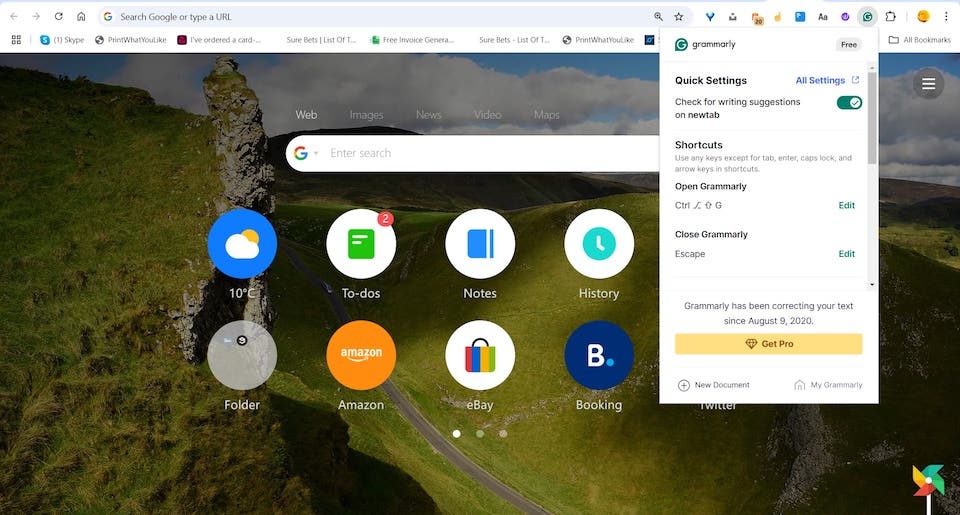Click the Enter search input field
The image size is (960, 515).
(480, 154)
